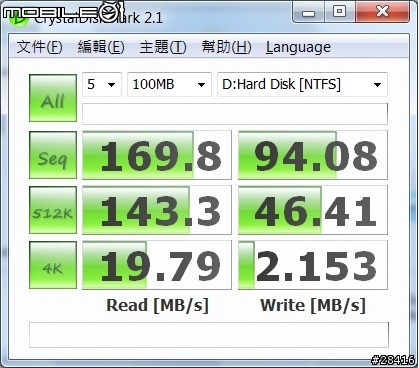Viewport: 419px width, 368px height.
Task: Open the 編輯(E) menu
Action: click(101, 47)
